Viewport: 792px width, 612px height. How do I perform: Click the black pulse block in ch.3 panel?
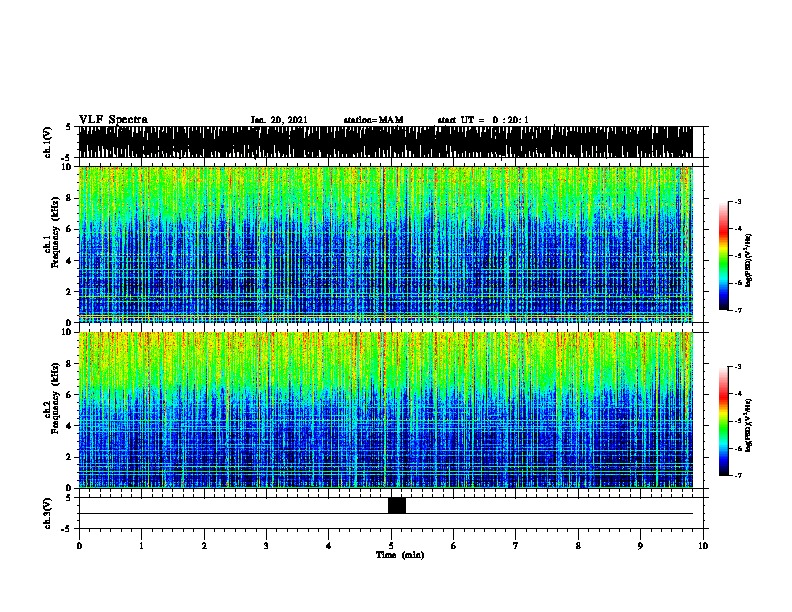(397, 505)
